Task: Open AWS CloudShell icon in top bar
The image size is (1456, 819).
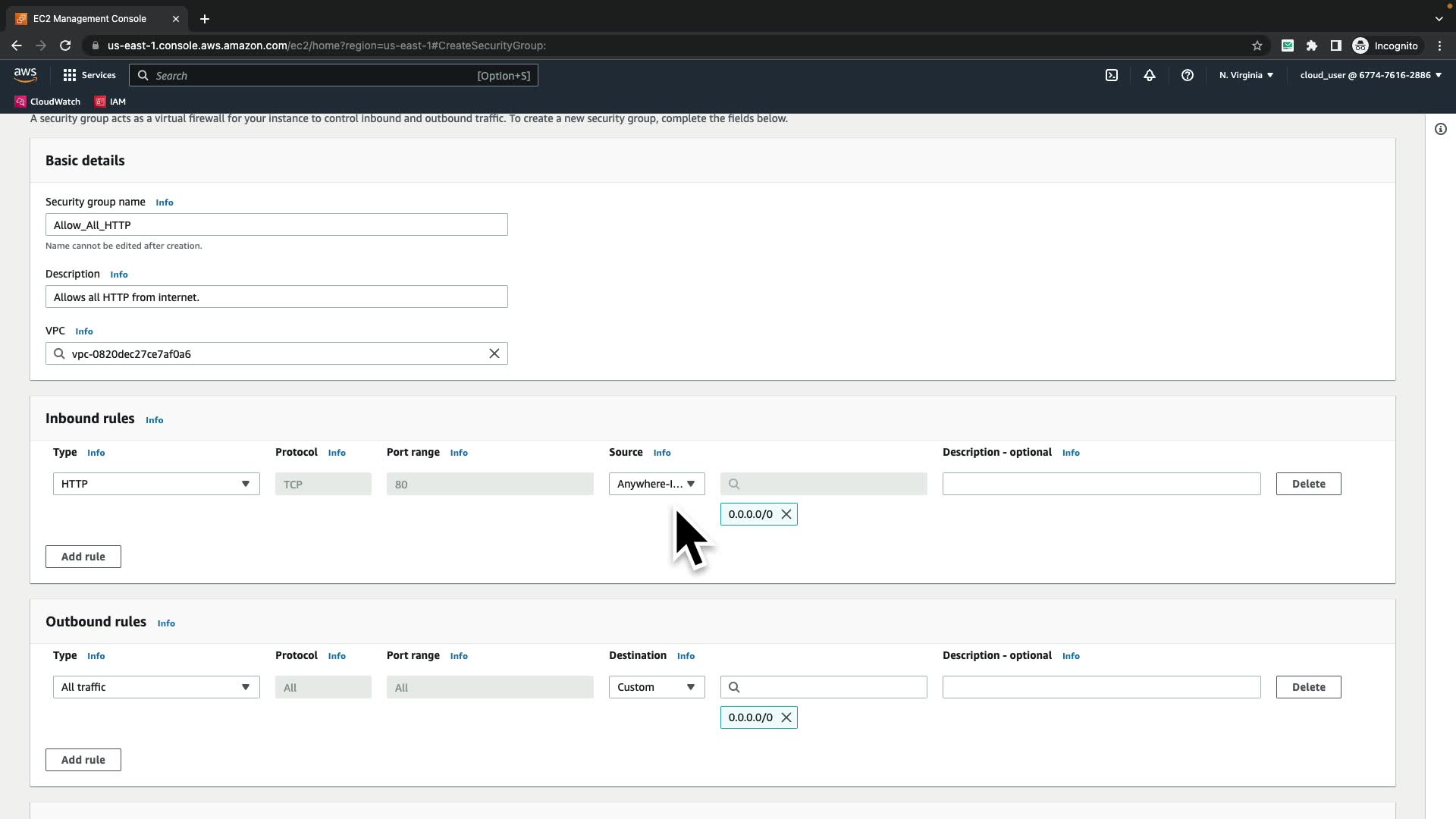Action: tap(1112, 75)
